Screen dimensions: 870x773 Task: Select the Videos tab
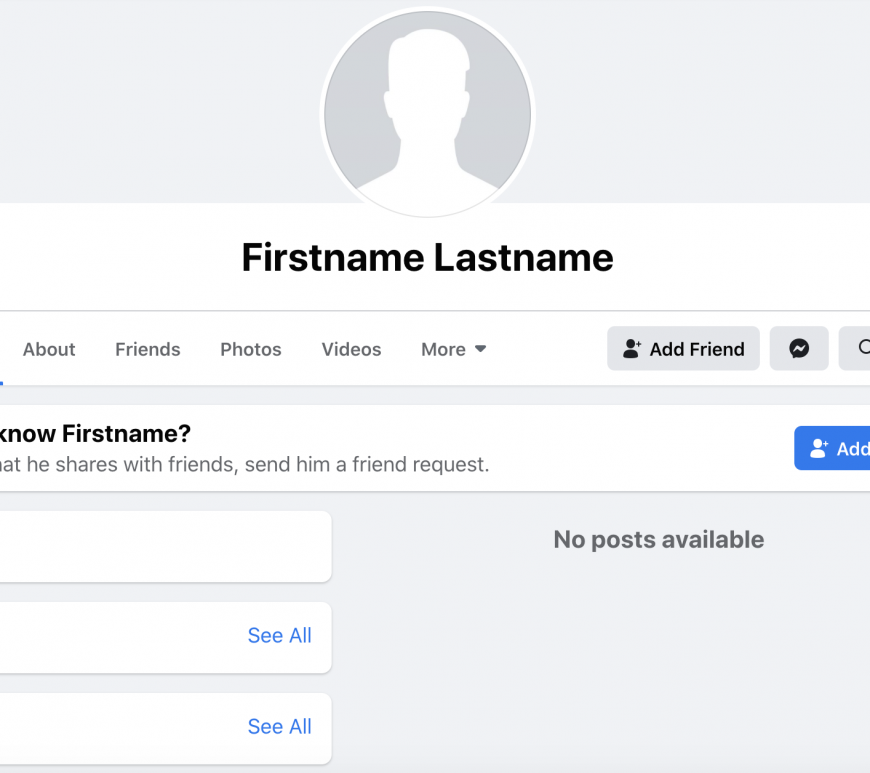(x=351, y=349)
